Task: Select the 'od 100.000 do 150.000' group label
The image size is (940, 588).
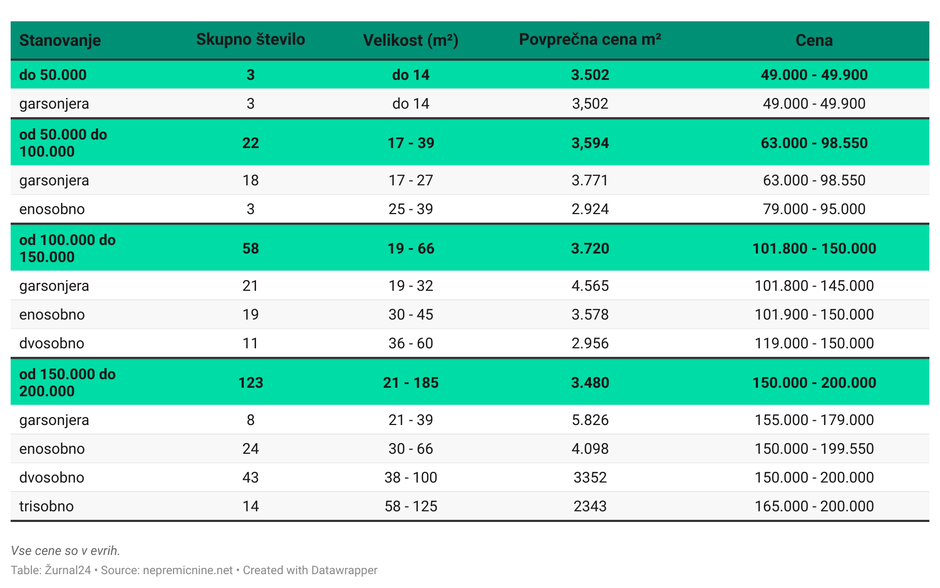Action: coord(67,248)
